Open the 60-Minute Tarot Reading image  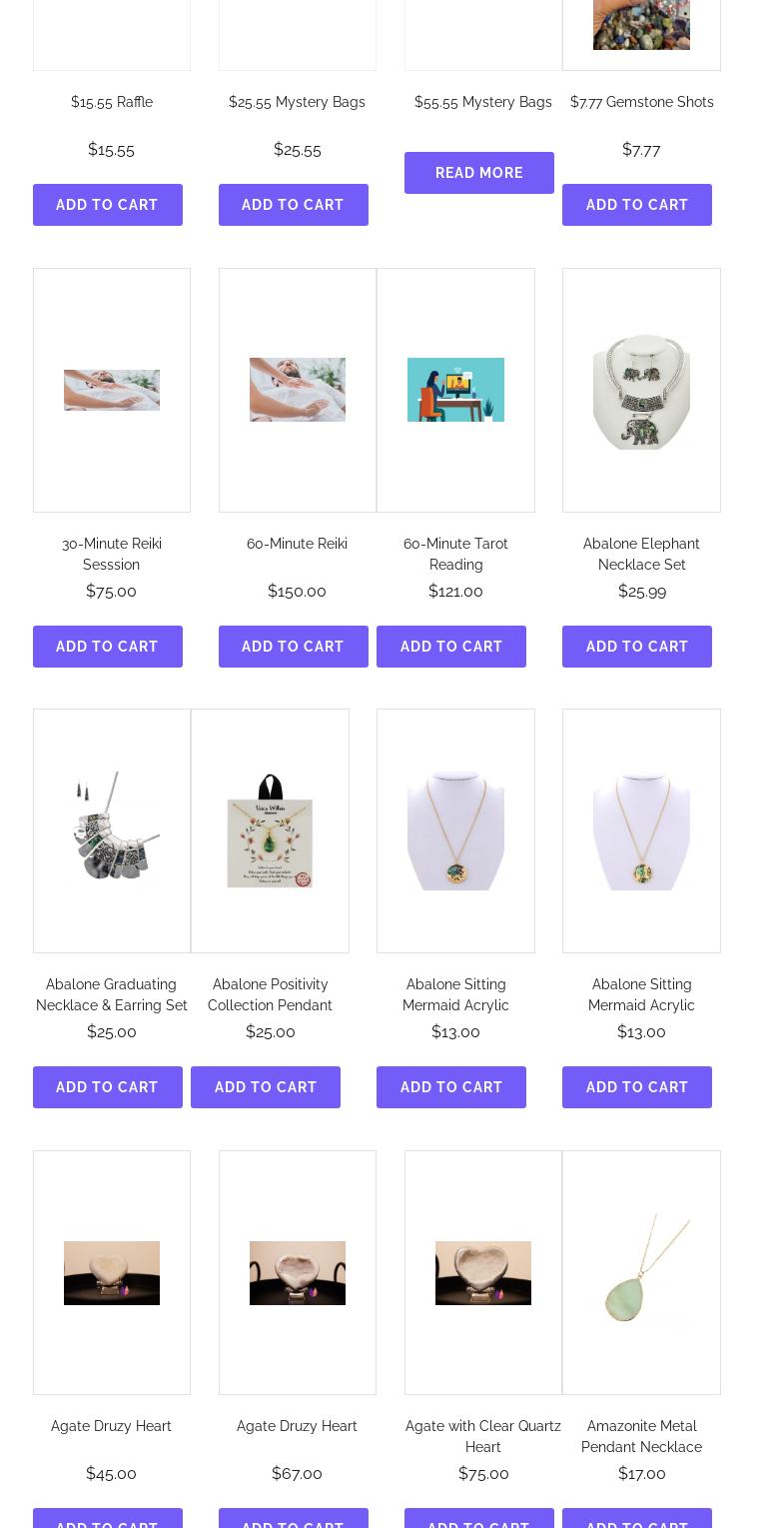(x=455, y=390)
